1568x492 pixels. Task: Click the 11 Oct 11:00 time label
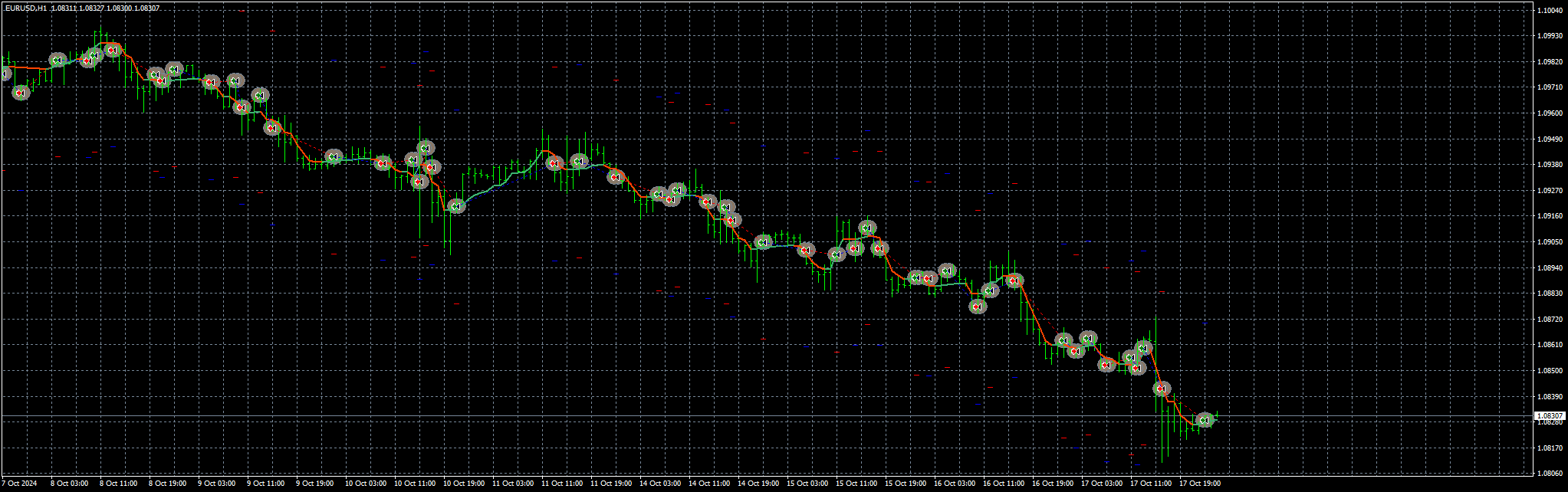click(562, 484)
